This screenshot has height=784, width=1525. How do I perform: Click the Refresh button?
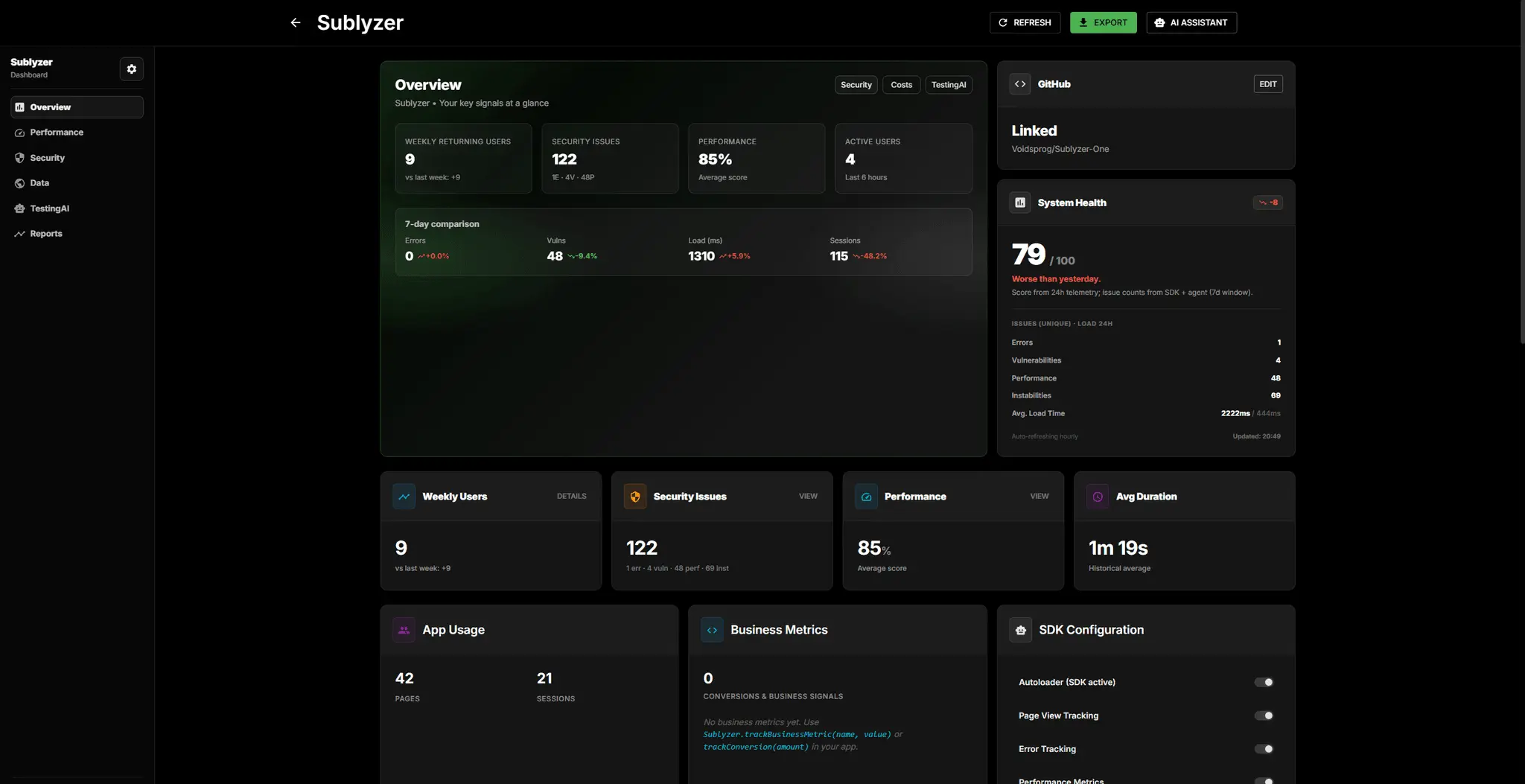coord(1025,22)
